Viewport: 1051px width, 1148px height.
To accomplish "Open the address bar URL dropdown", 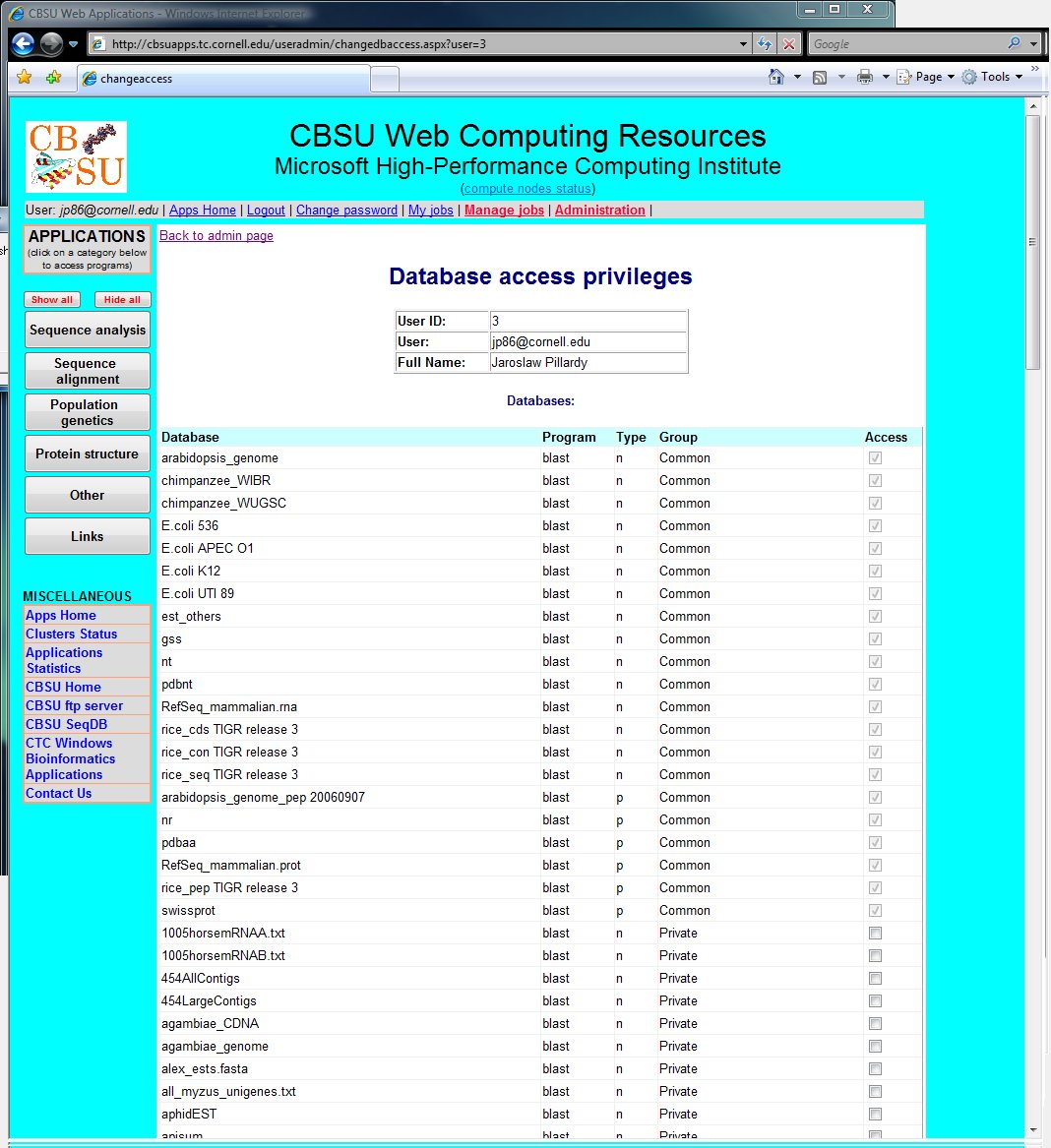I will click(x=743, y=44).
